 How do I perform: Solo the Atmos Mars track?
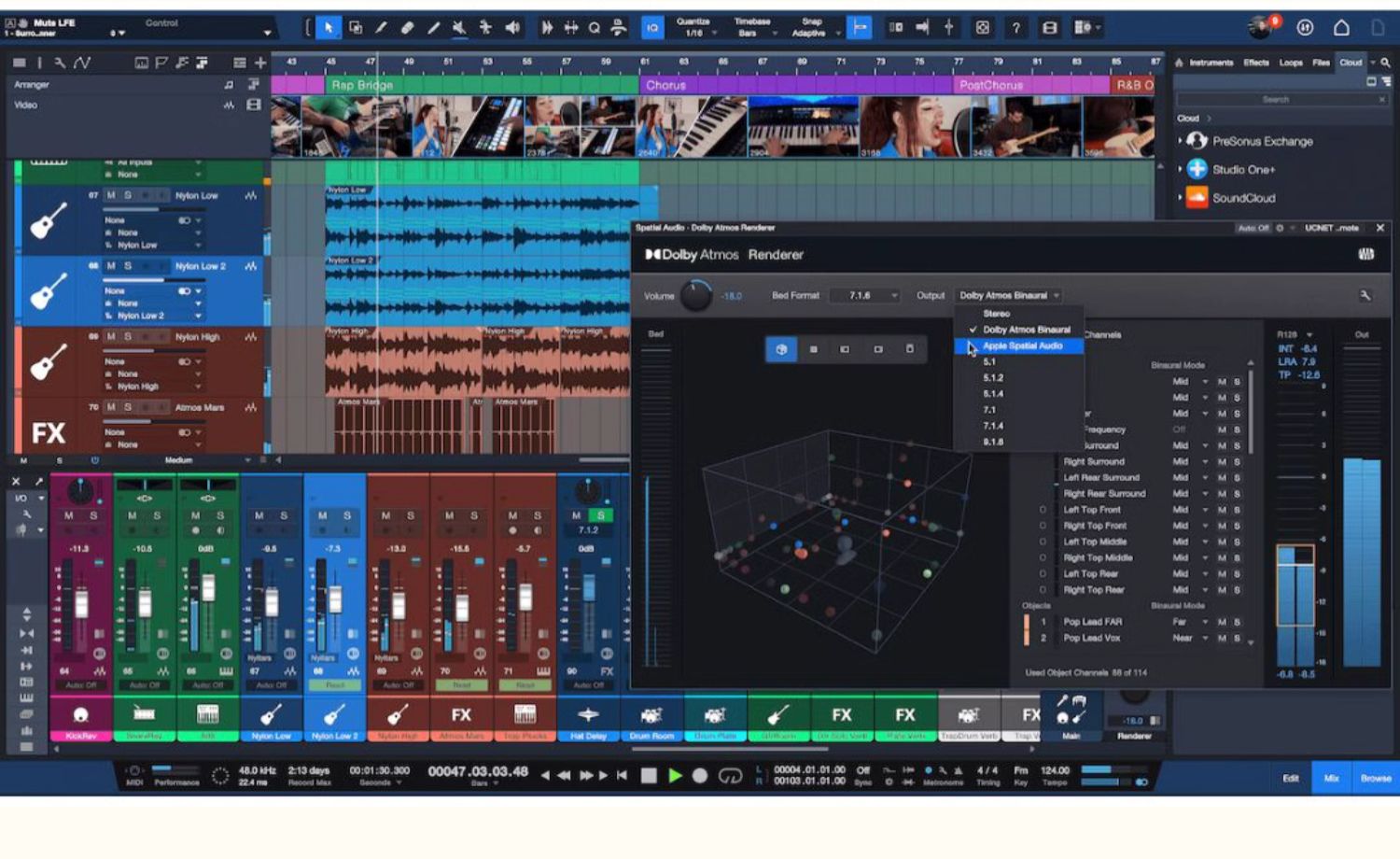[128, 407]
